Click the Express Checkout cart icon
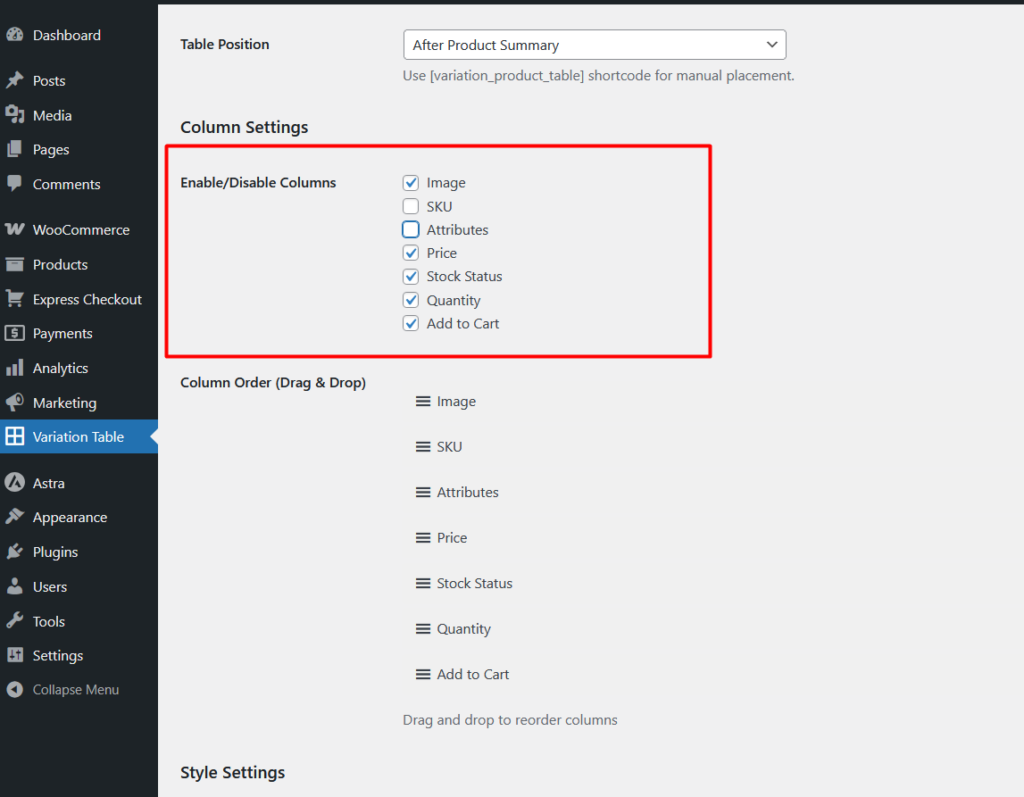1024x797 pixels. pos(14,299)
